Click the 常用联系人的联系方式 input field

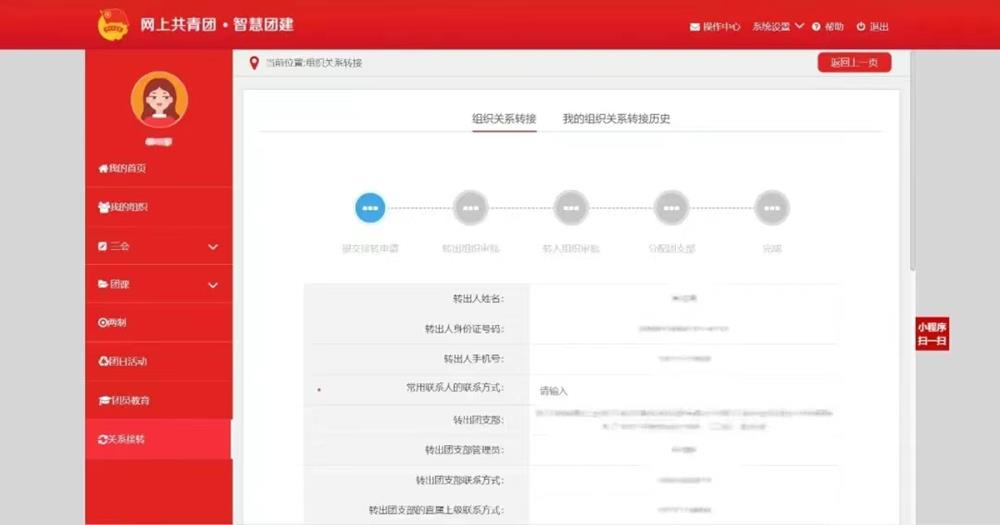click(680, 390)
